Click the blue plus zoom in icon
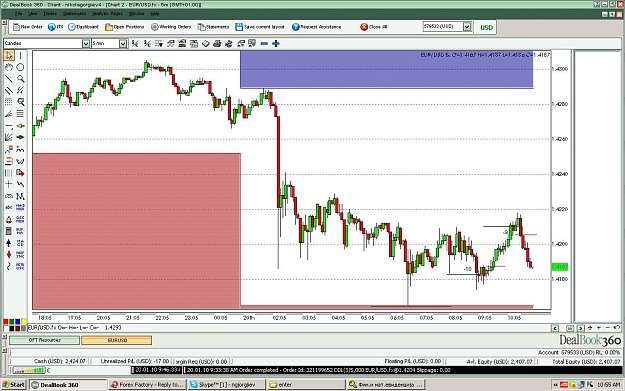Image resolution: width=625 pixels, height=391 pixels. pos(275,43)
